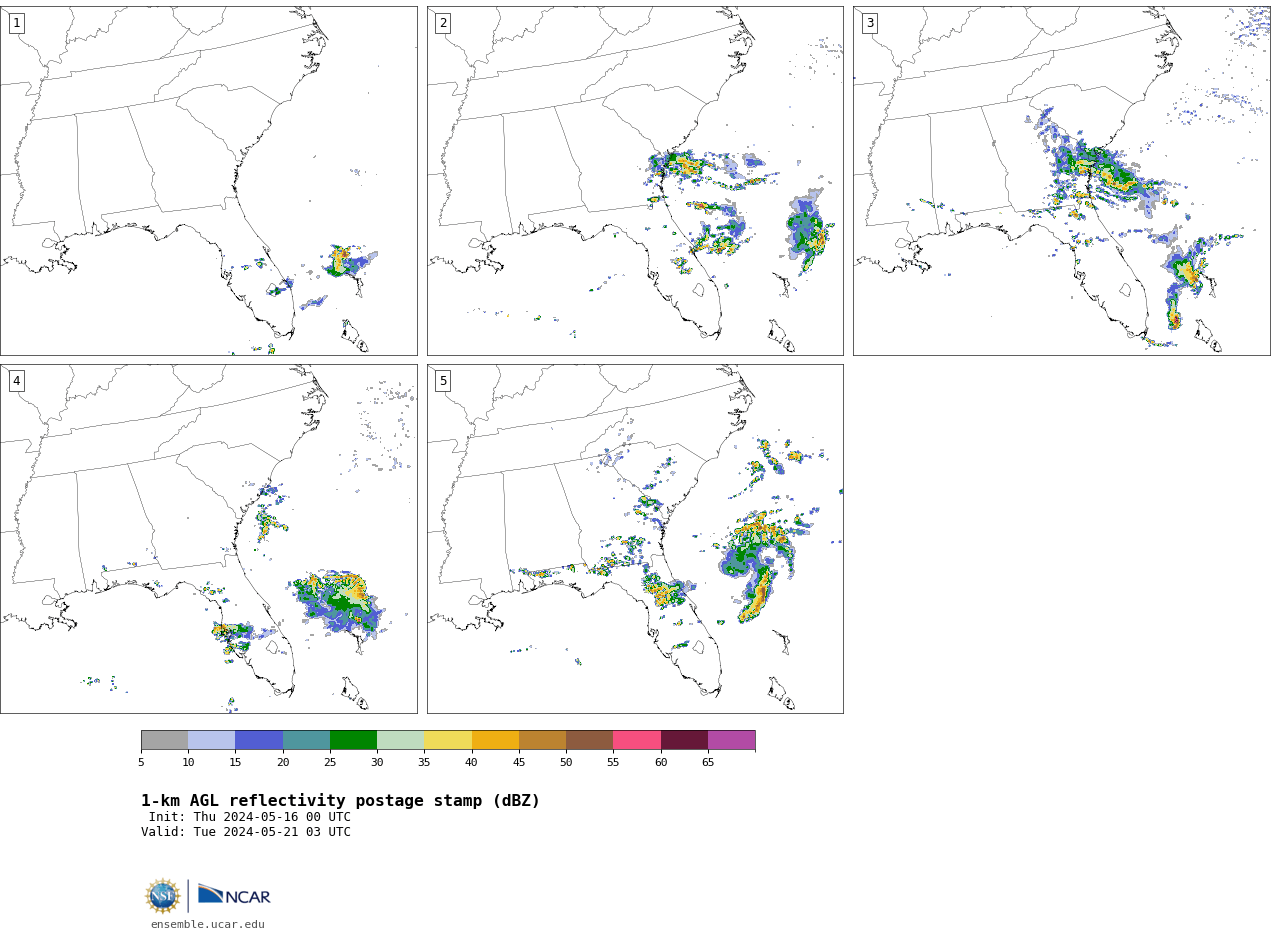Viewport: 1280px width, 936px height.
Task: Click the purple 65+ dBZ swatch
Action: click(x=731, y=740)
